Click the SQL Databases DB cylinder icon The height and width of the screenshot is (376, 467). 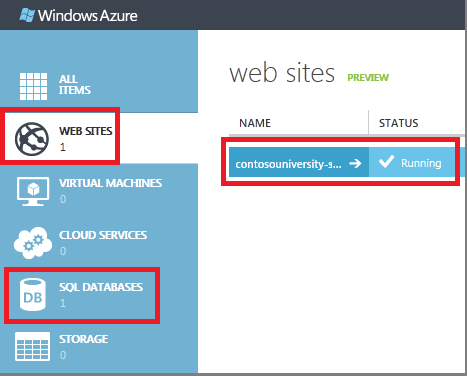(33, 295)
